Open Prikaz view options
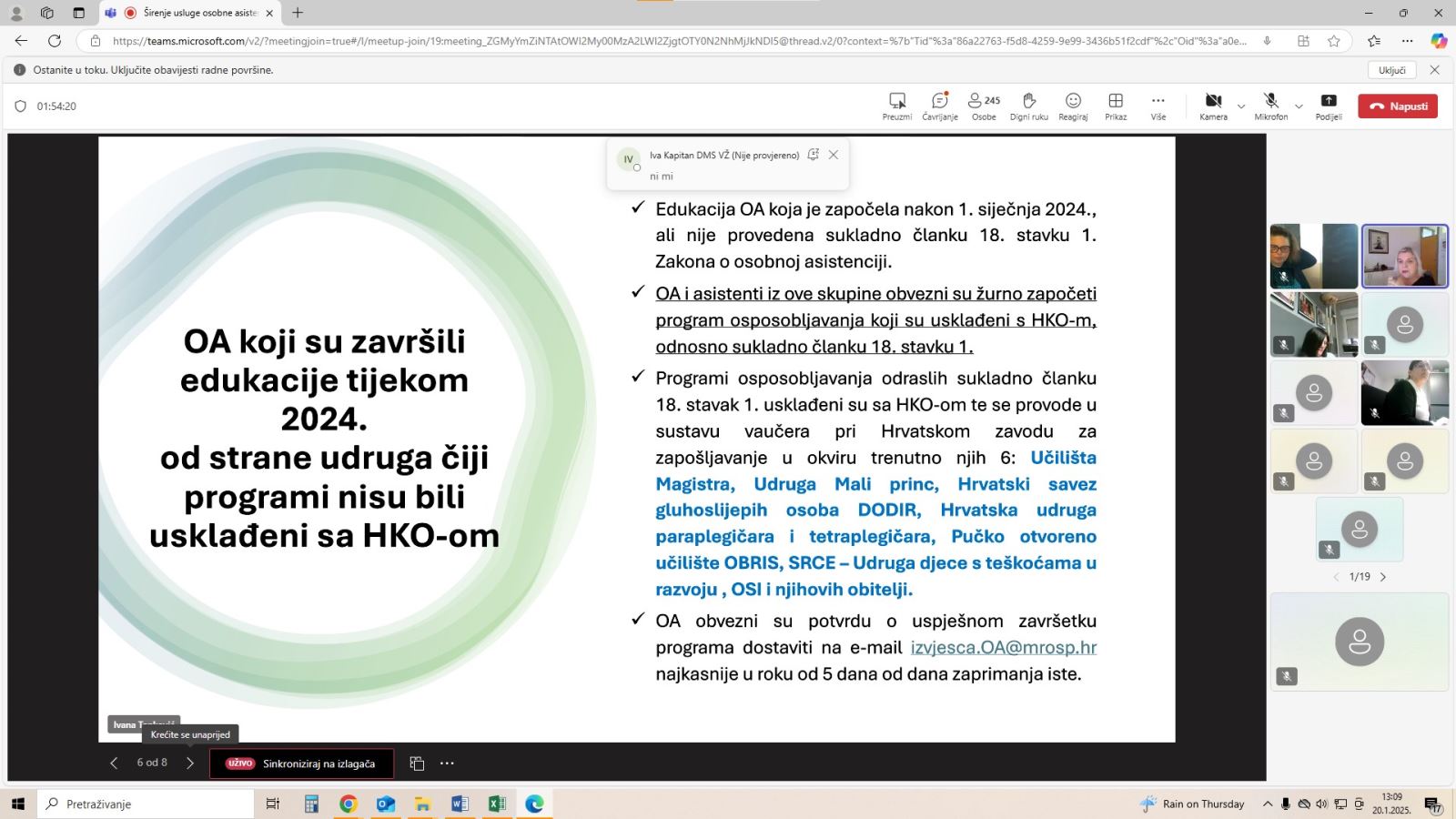The image size is (1456, 819). (x=1116, y=106)
